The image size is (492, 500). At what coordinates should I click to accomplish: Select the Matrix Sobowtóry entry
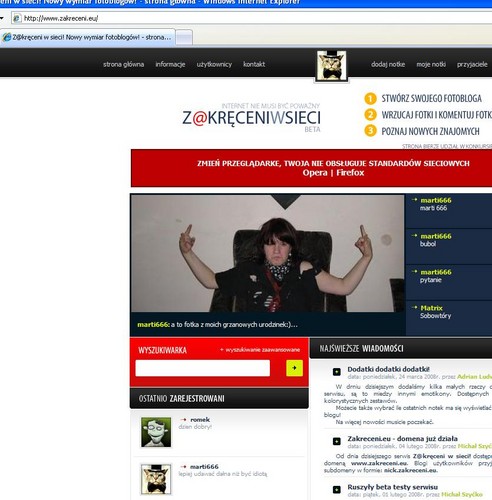(x=449, y=318)
